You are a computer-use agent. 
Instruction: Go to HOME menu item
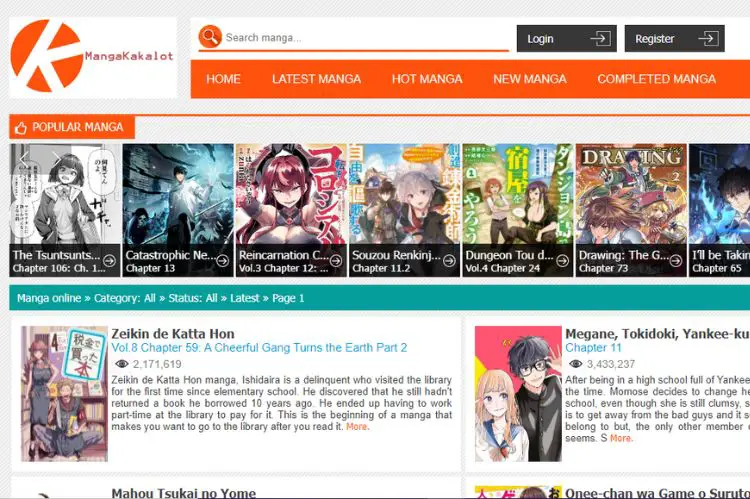[x=223, y=79]
